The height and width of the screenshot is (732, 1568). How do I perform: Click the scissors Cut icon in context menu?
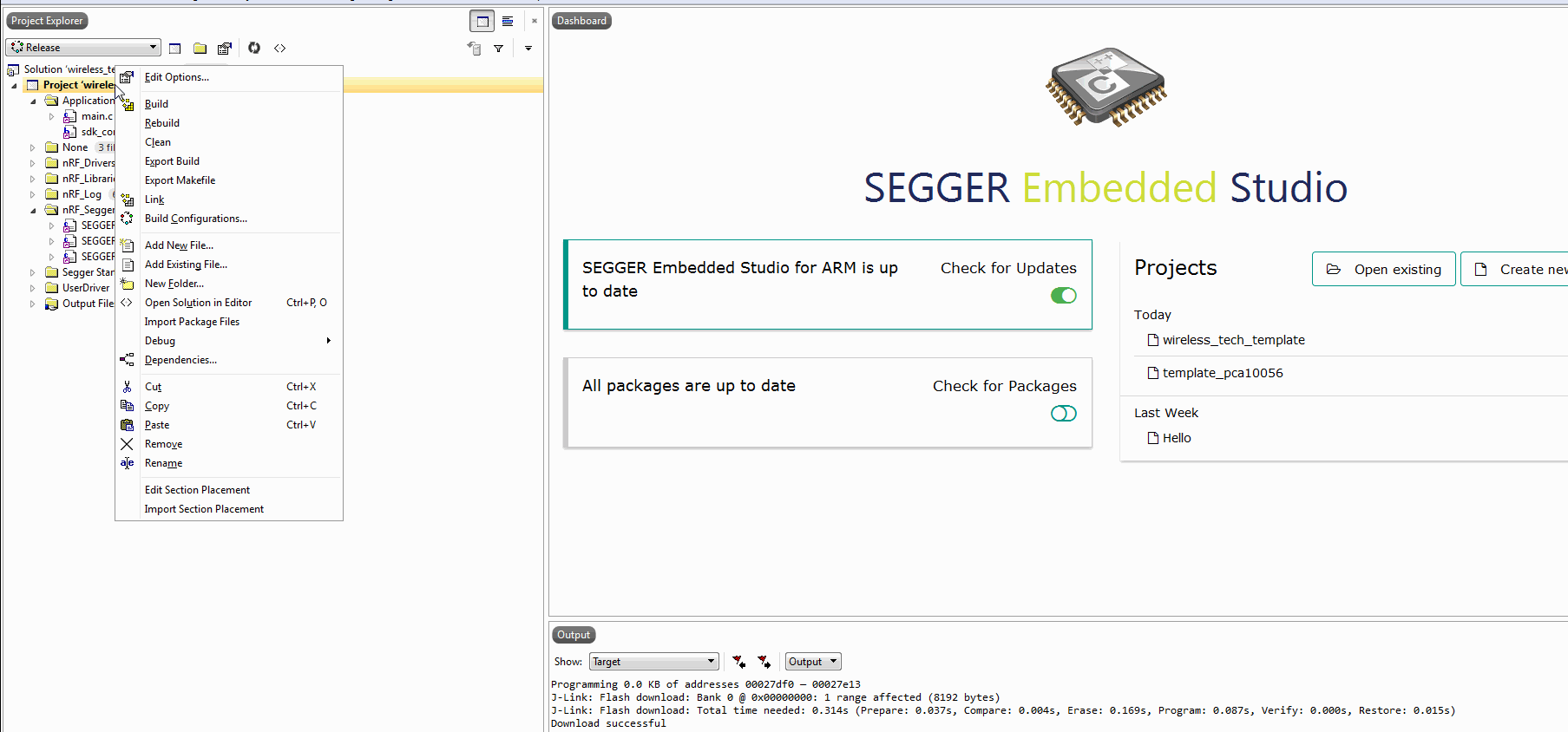pyautogui.click(x=127, y=387)
